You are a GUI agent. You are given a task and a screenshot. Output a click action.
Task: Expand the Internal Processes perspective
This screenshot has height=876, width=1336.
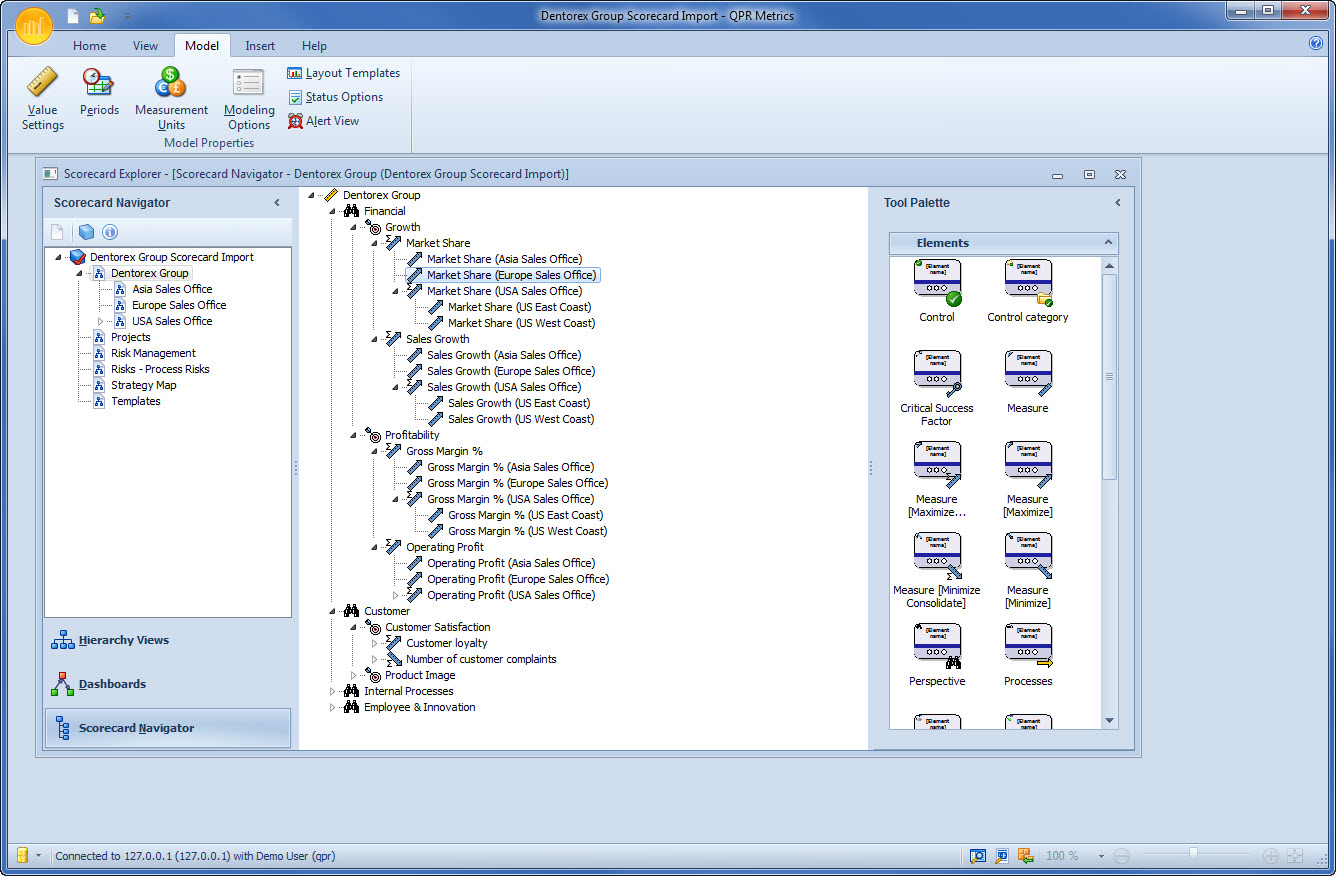click(x=334, y=691)
